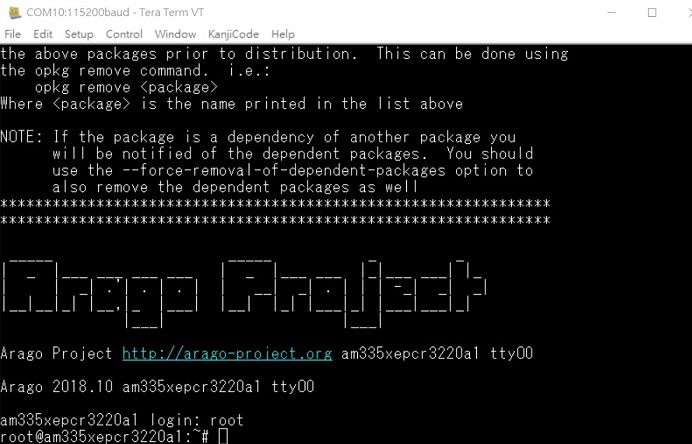Open the Edit menu
Screen dimensions: 692x444
[43, 34]
